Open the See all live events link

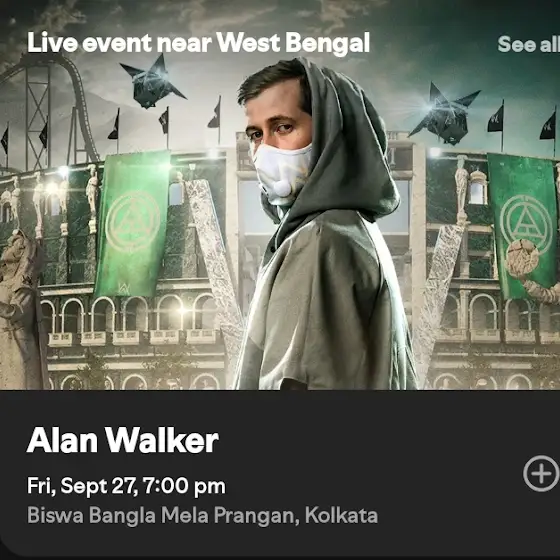529,44
